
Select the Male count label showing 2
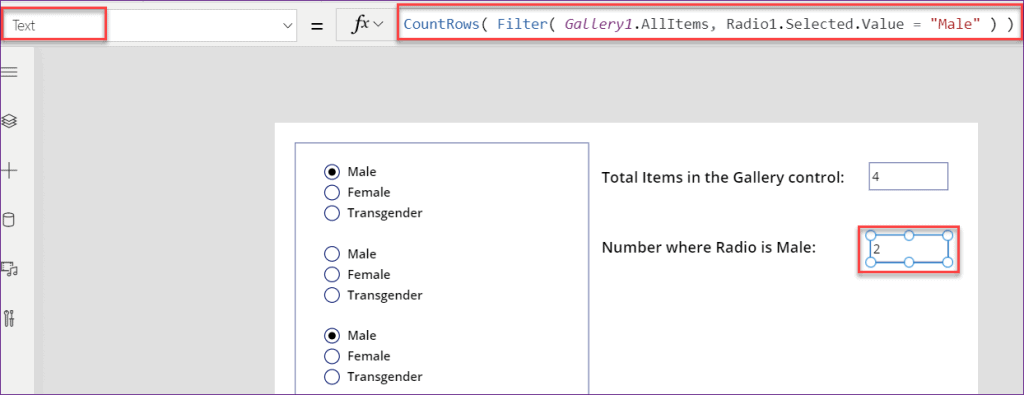[x=908, y=249]
